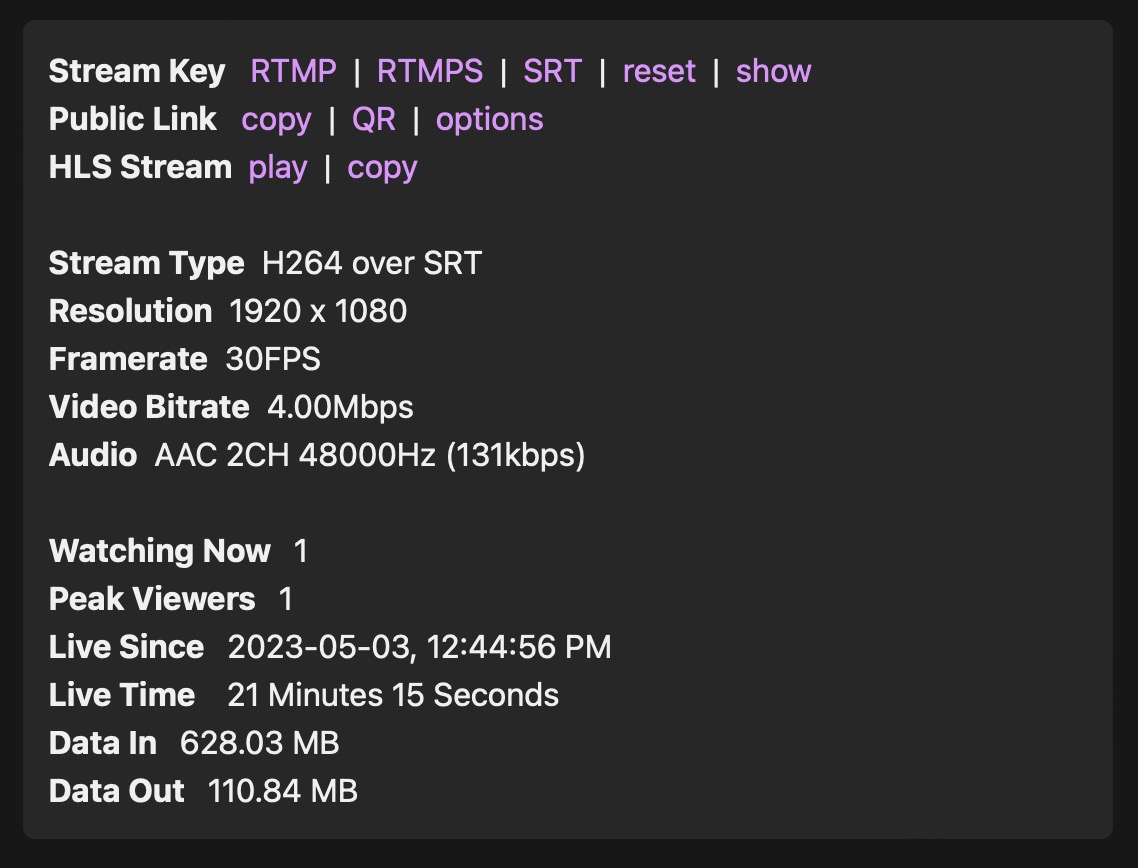Viewport: 1138px width, 868px height.
Task: Open the Public Link QR code
Action: tap(374, 119)
